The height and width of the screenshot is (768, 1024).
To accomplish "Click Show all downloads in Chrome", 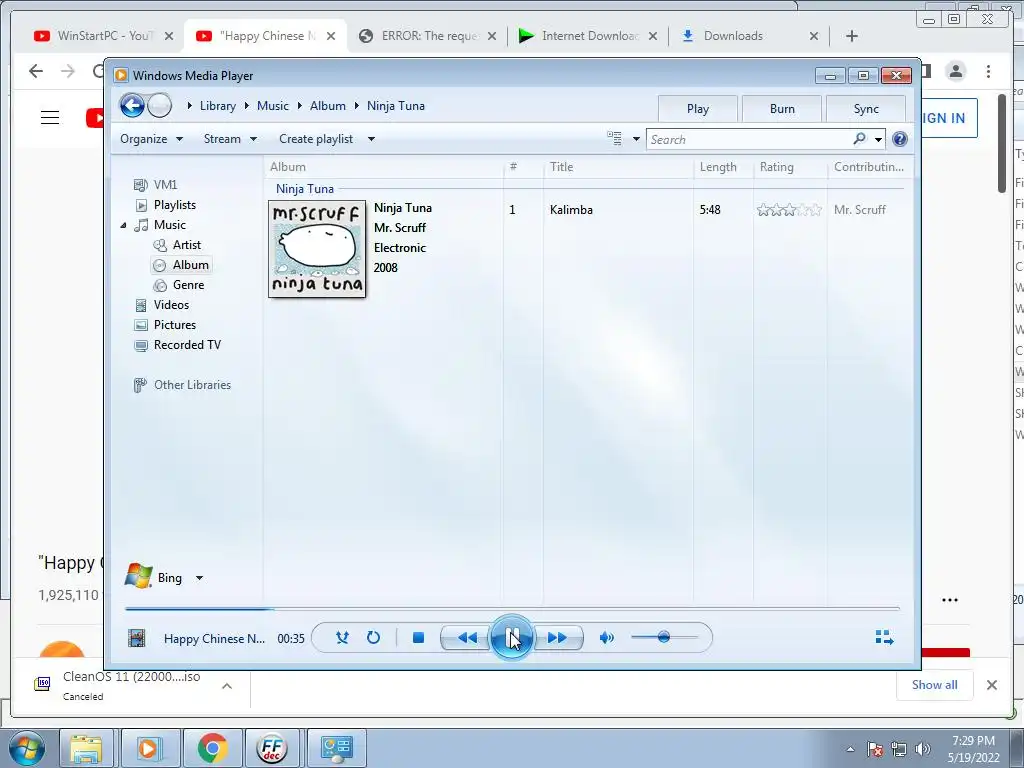I will point(935,684).
